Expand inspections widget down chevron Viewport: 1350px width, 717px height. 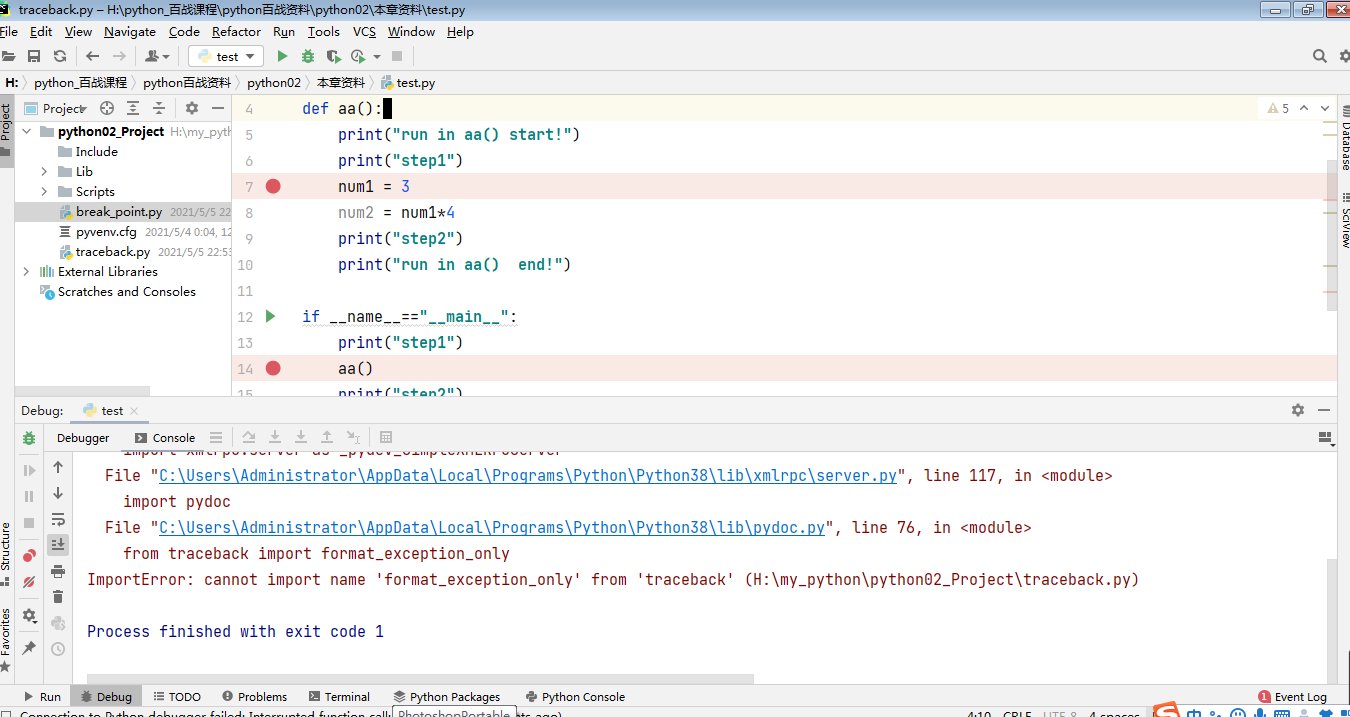pyautogui.click(x=1325, y=108)
